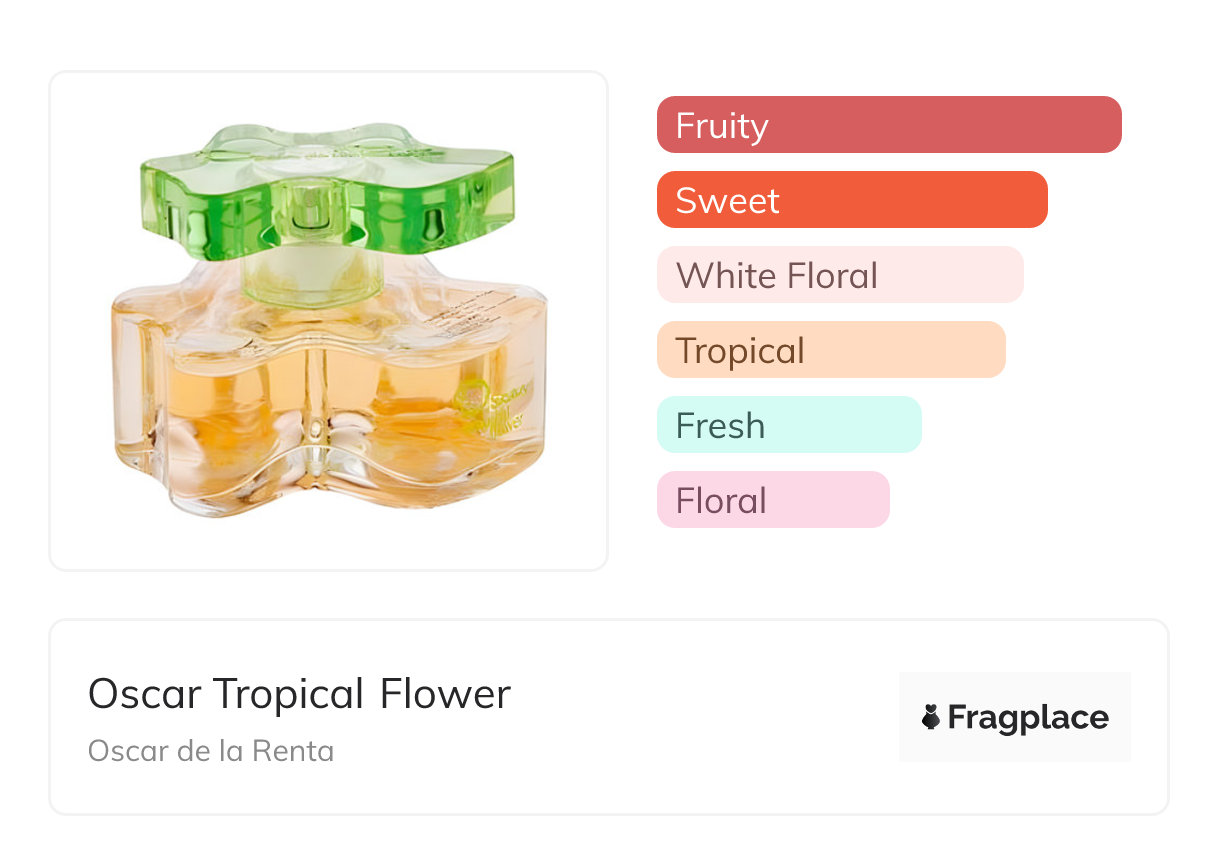Click the word "Flower" in the perfume title
1218x864 pixels.
pos(445,694)
